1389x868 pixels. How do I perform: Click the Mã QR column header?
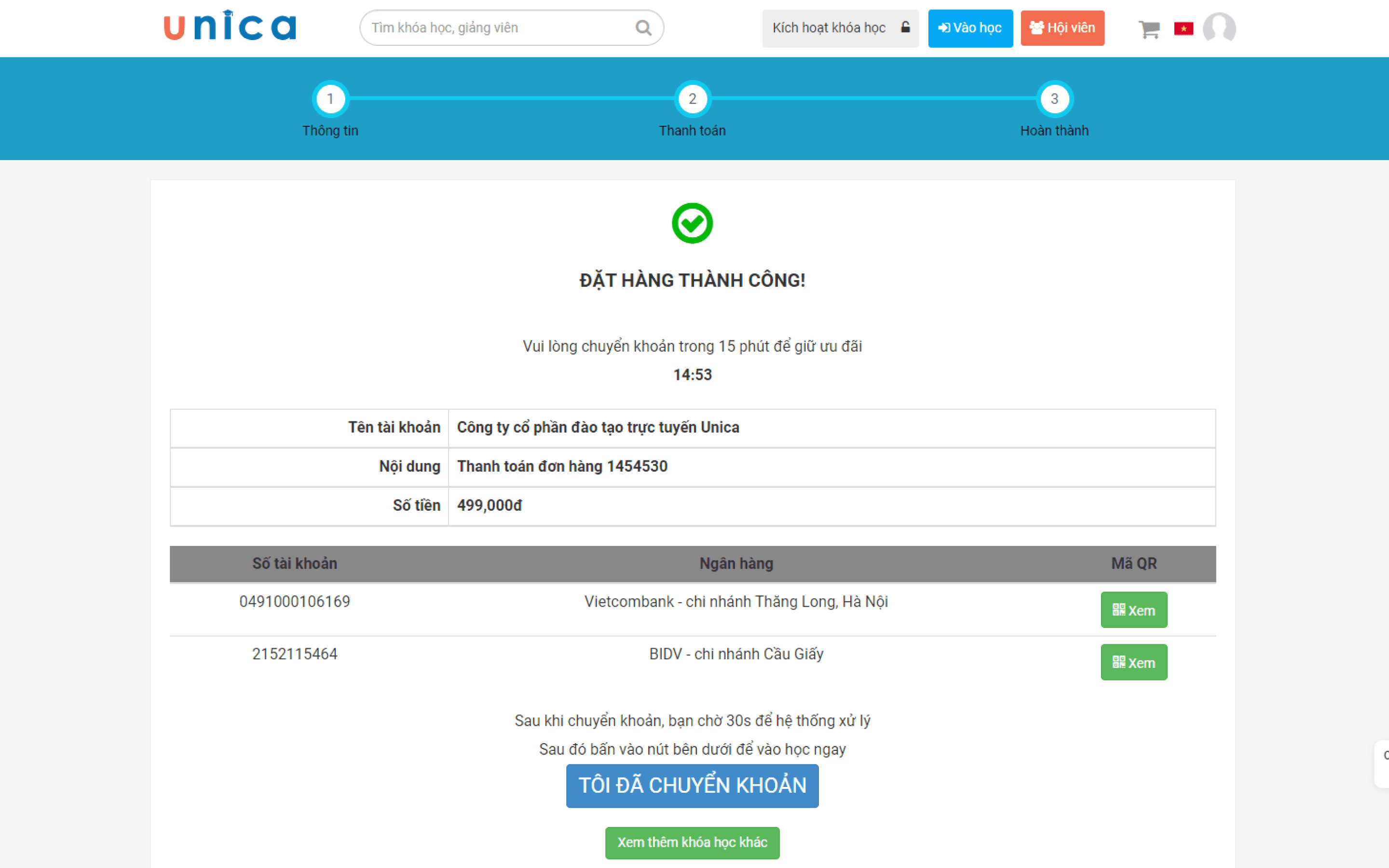1133,564
